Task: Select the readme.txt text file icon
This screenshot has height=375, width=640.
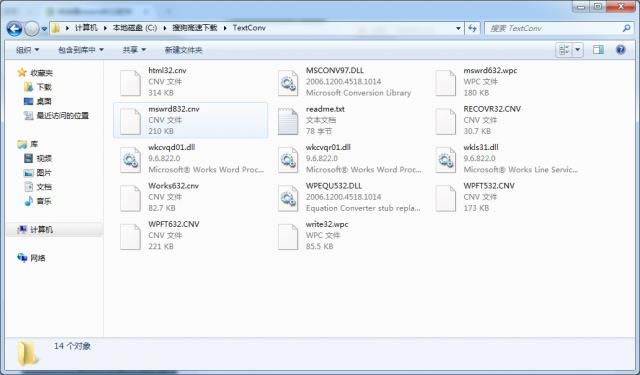Action: tap(288, 121)
